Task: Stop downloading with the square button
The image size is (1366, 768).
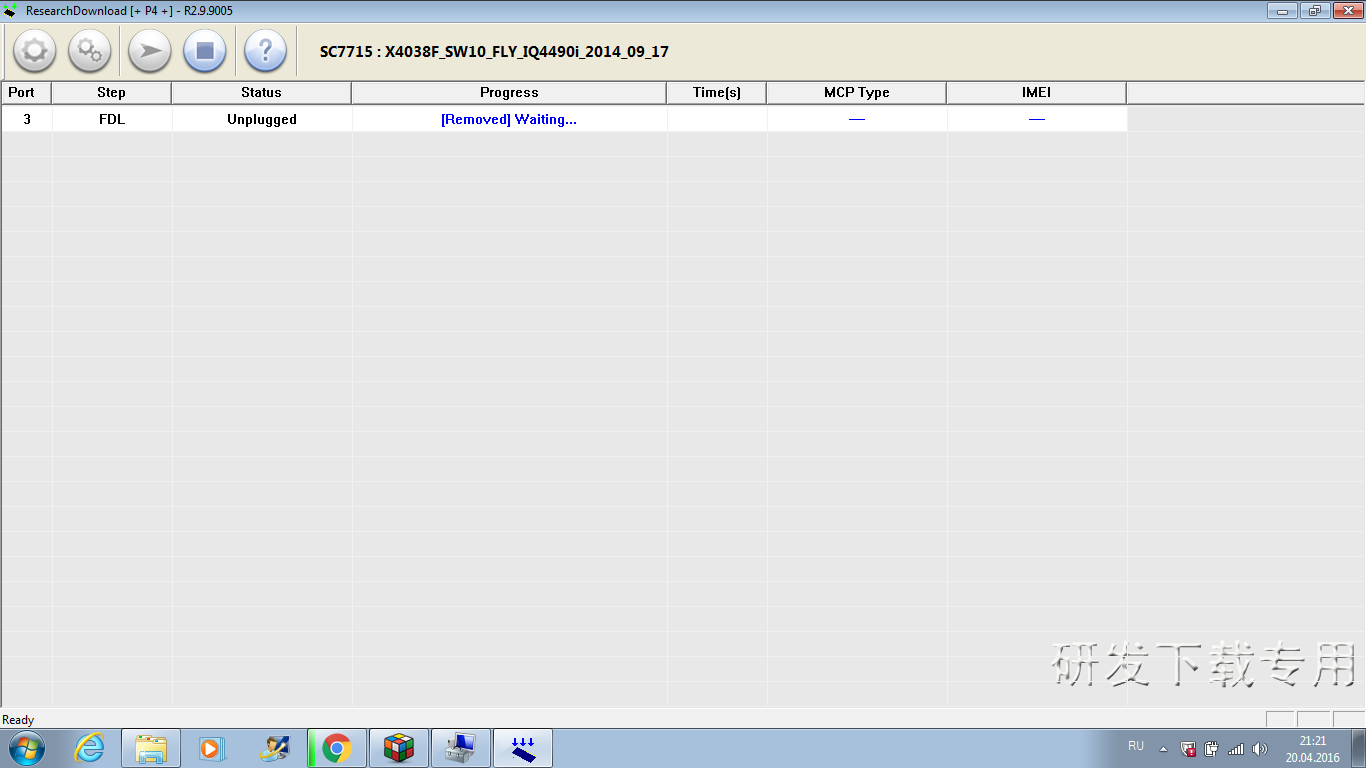Action: tap(205, 50)
